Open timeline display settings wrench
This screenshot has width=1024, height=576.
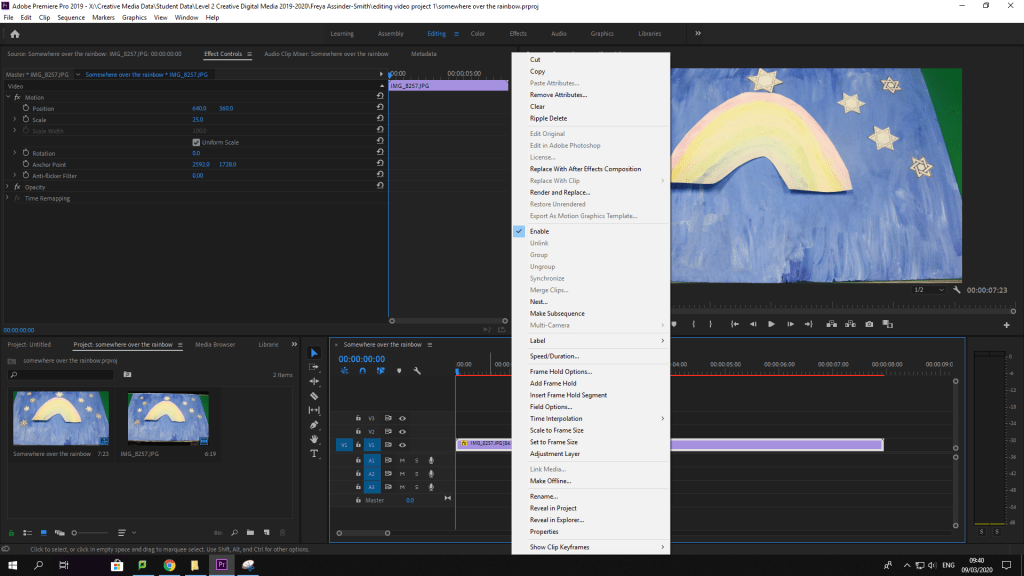(417, 371)
